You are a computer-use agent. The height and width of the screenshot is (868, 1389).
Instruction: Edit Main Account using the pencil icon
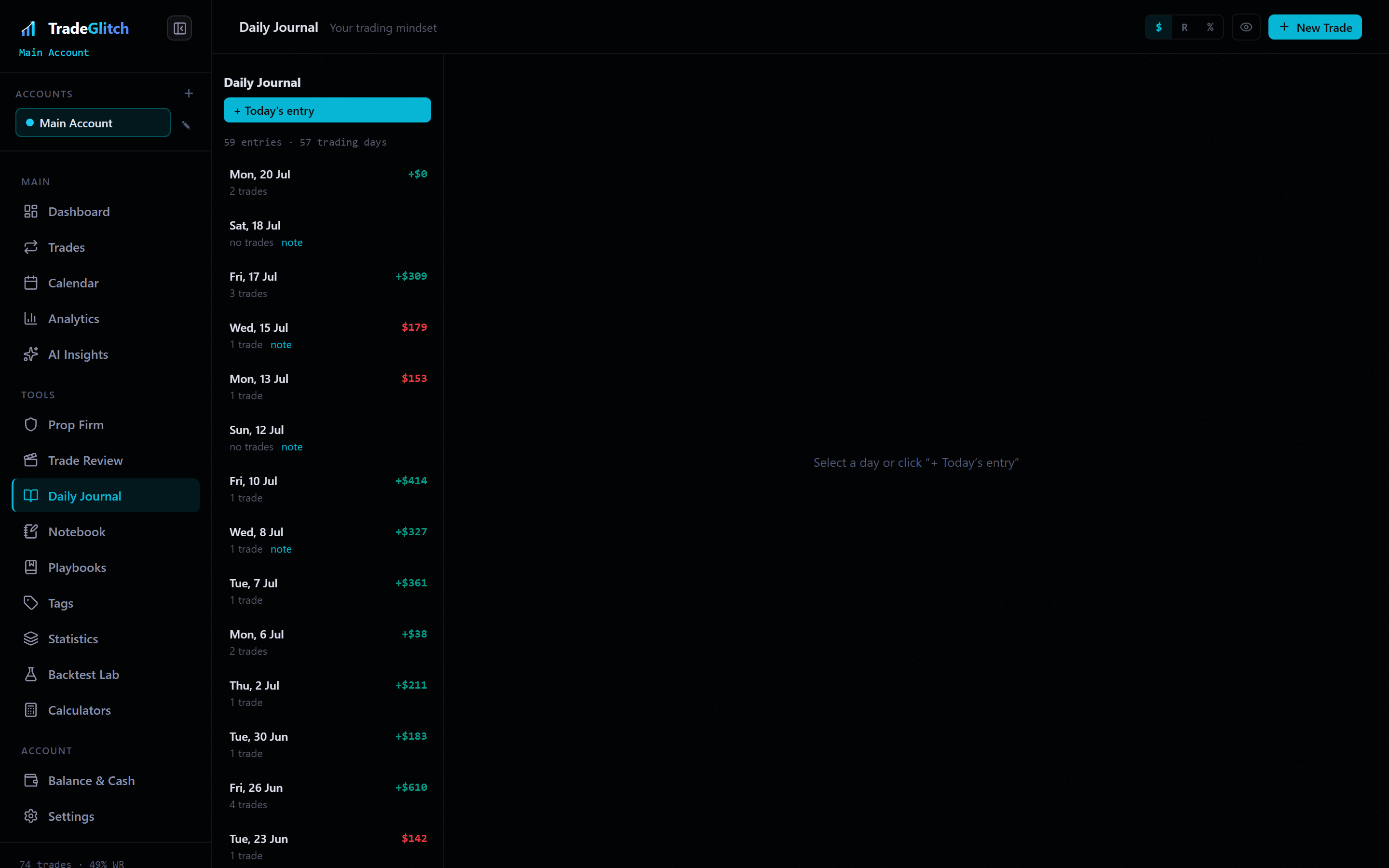click(x=186, y=124)
